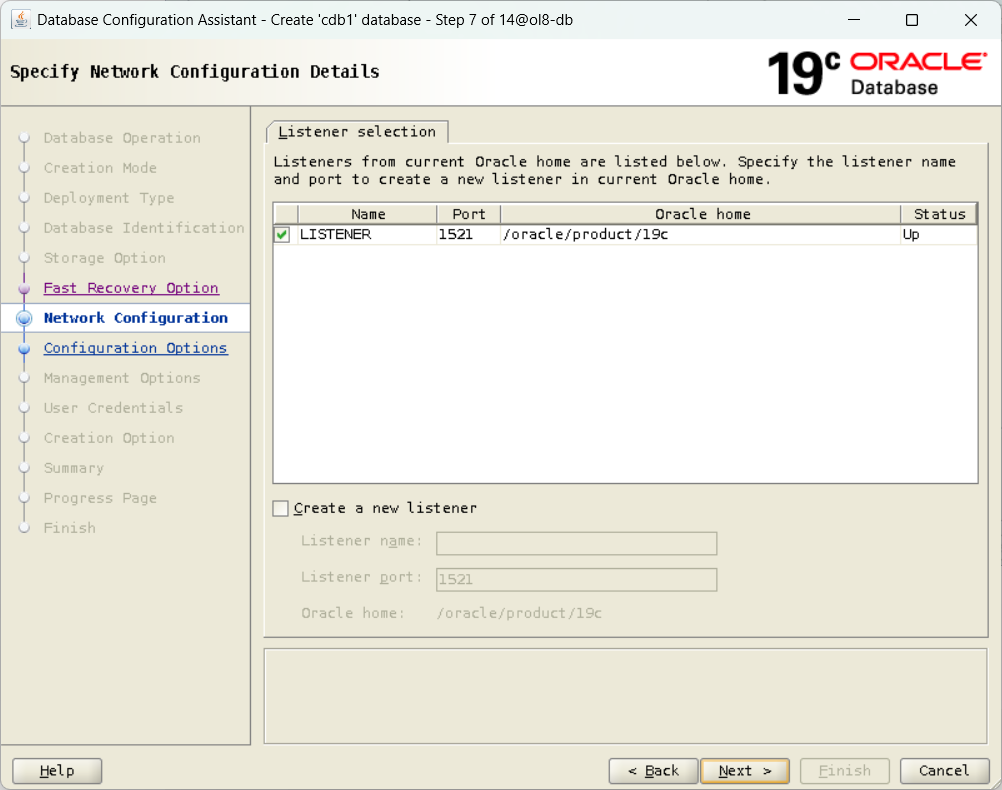Select the LISTENER name cell

point(367,235)
